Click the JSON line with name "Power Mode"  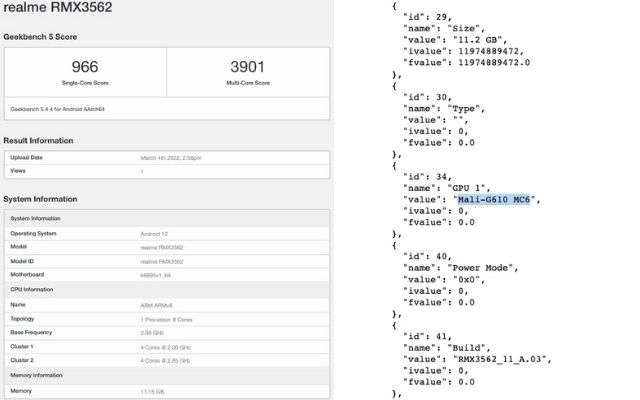(461, 268)
